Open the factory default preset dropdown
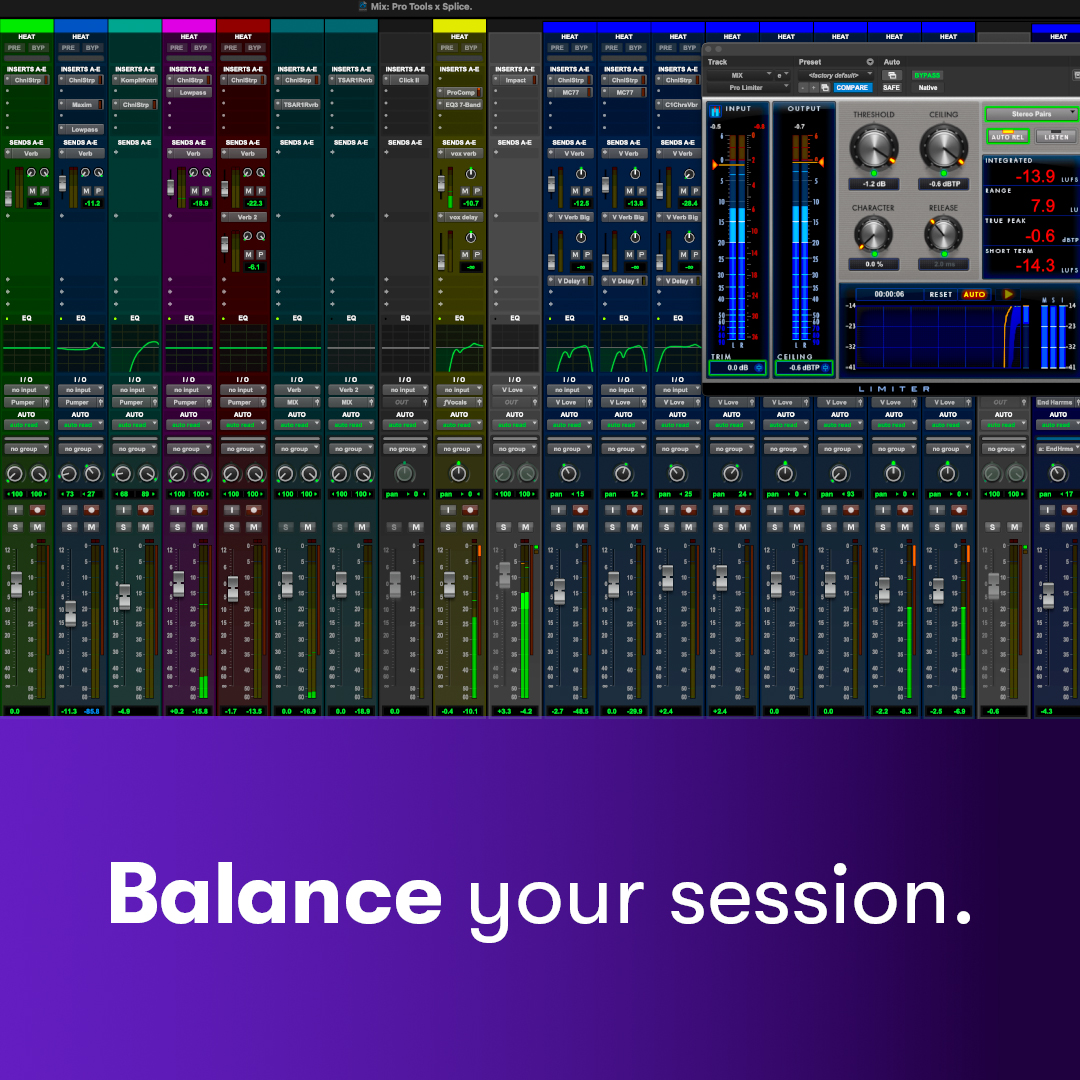 tap(835, 75)
